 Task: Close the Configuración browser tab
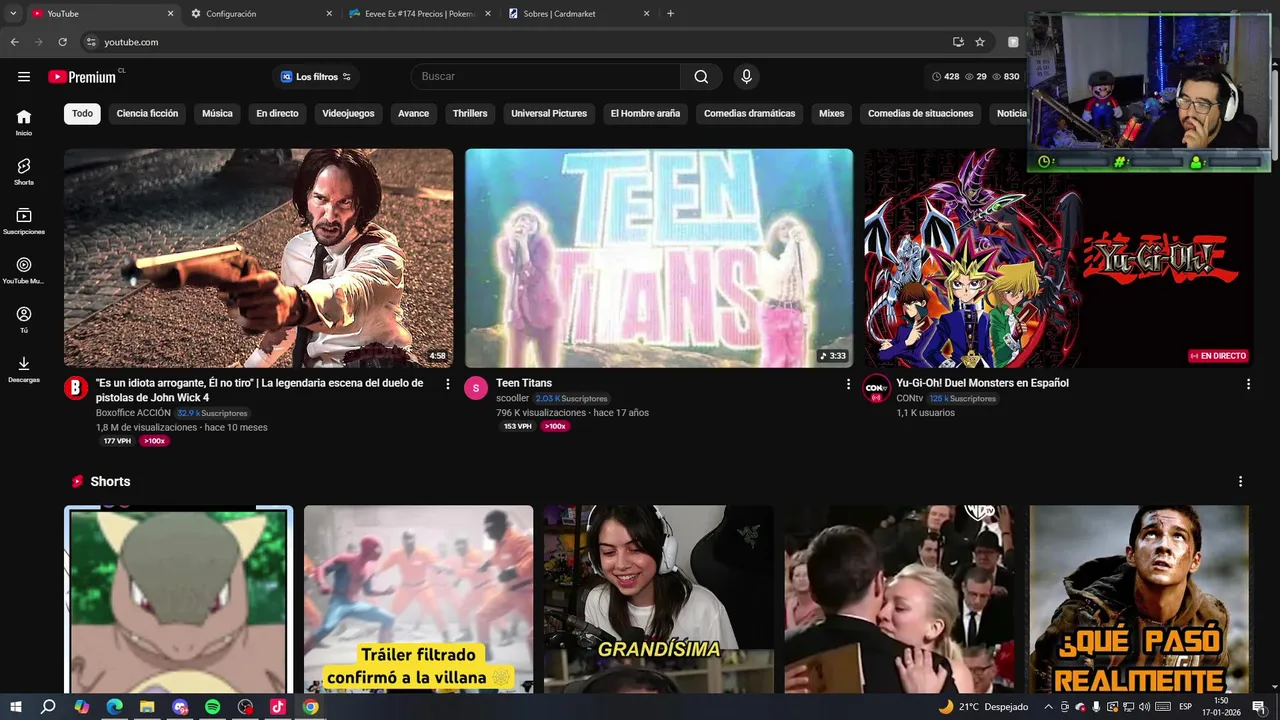[x=329, y=14]
